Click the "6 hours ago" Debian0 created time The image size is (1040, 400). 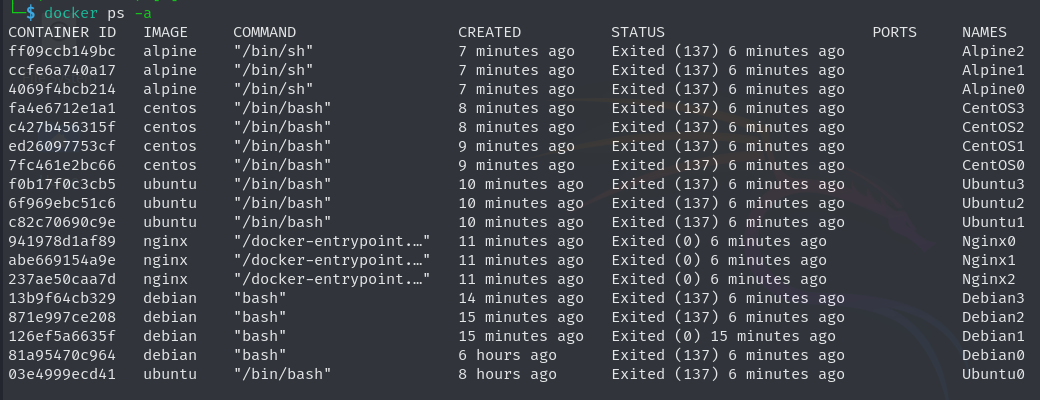point(507,355)
